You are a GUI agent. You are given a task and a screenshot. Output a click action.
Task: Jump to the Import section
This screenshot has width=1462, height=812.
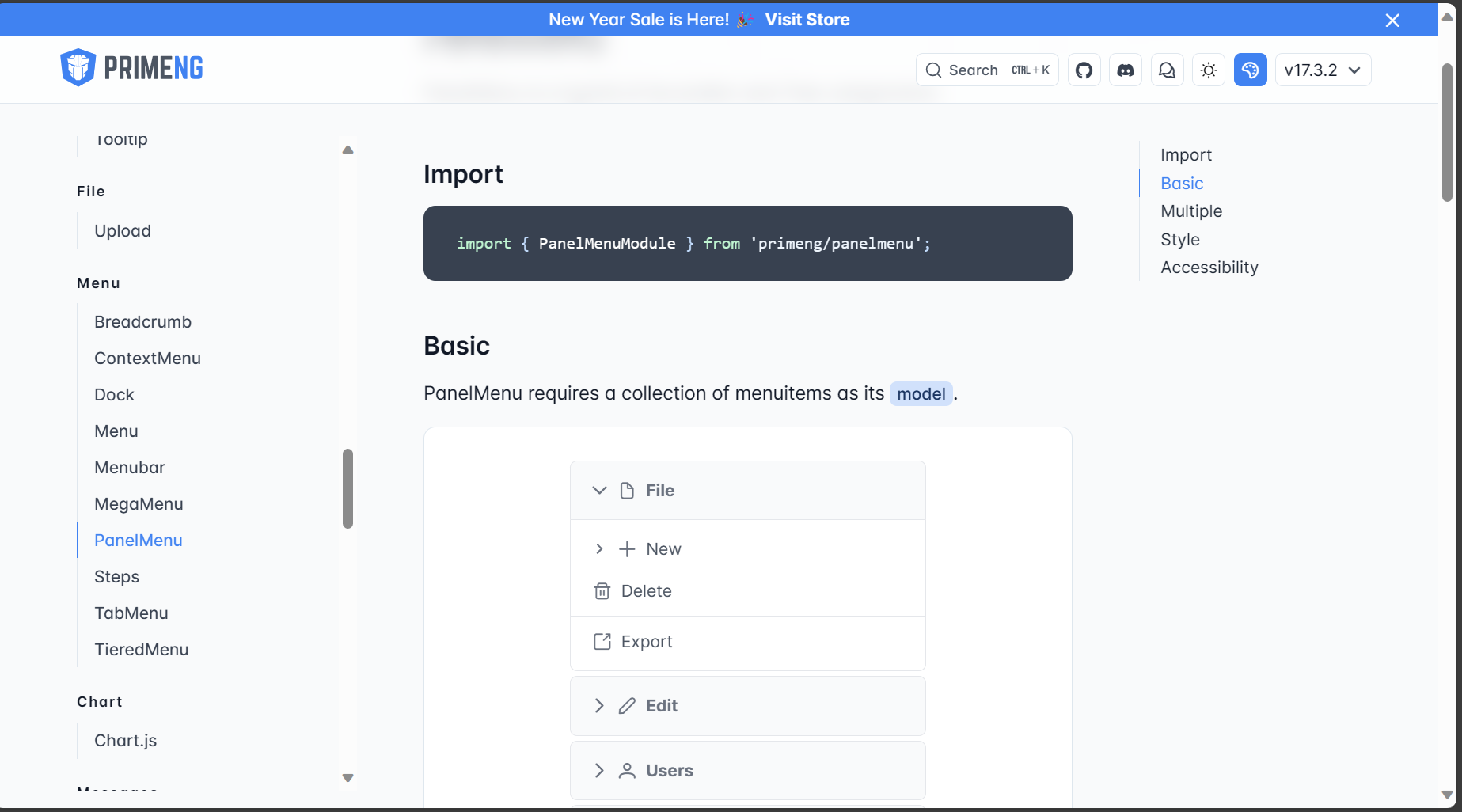[1186, 155]
